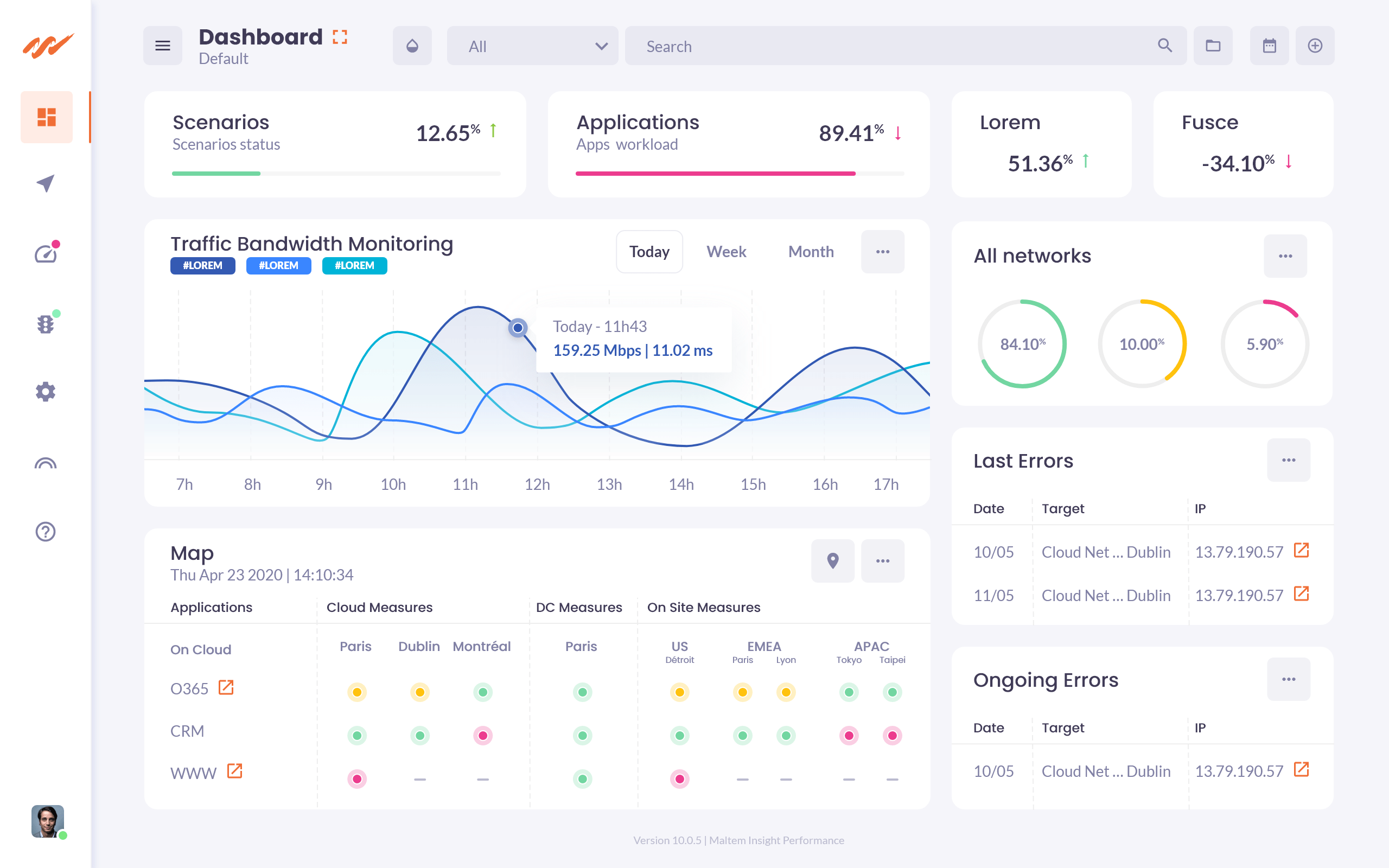Image resolution: width=1389 pixels, height=868 pixels.
Task: Click the calendar icon in top bar
Action: tap(1269, 46)
